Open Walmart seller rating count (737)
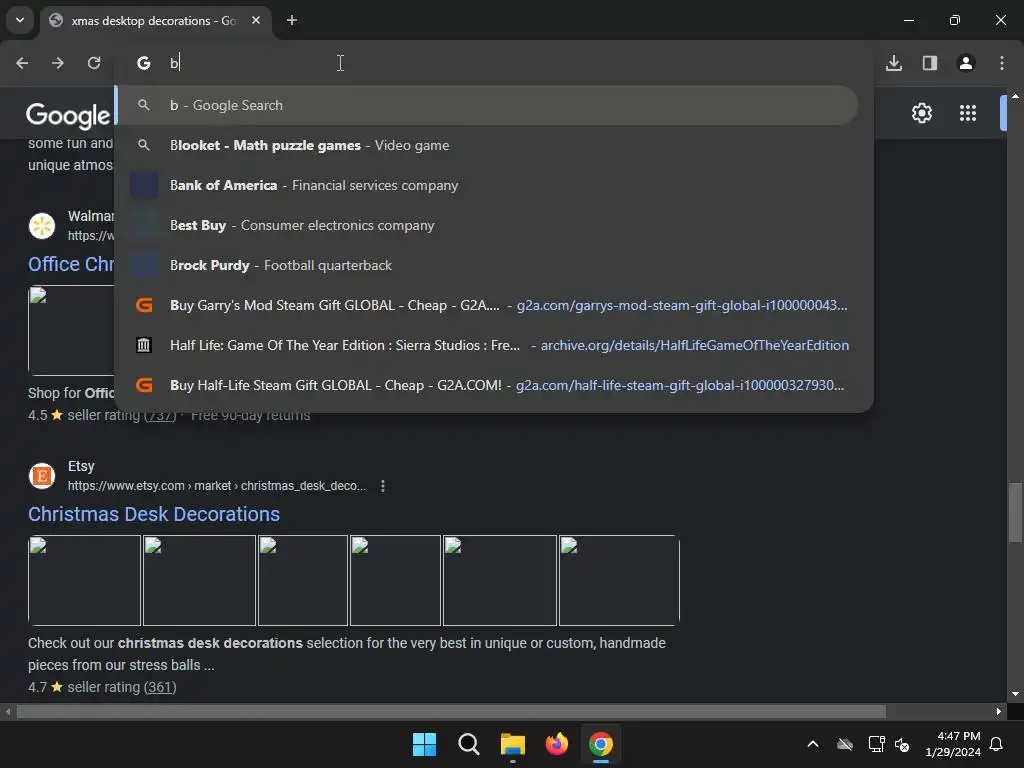Image resolution: width=1024 pixels, height=768 pixels. click(x=160, y=415)
